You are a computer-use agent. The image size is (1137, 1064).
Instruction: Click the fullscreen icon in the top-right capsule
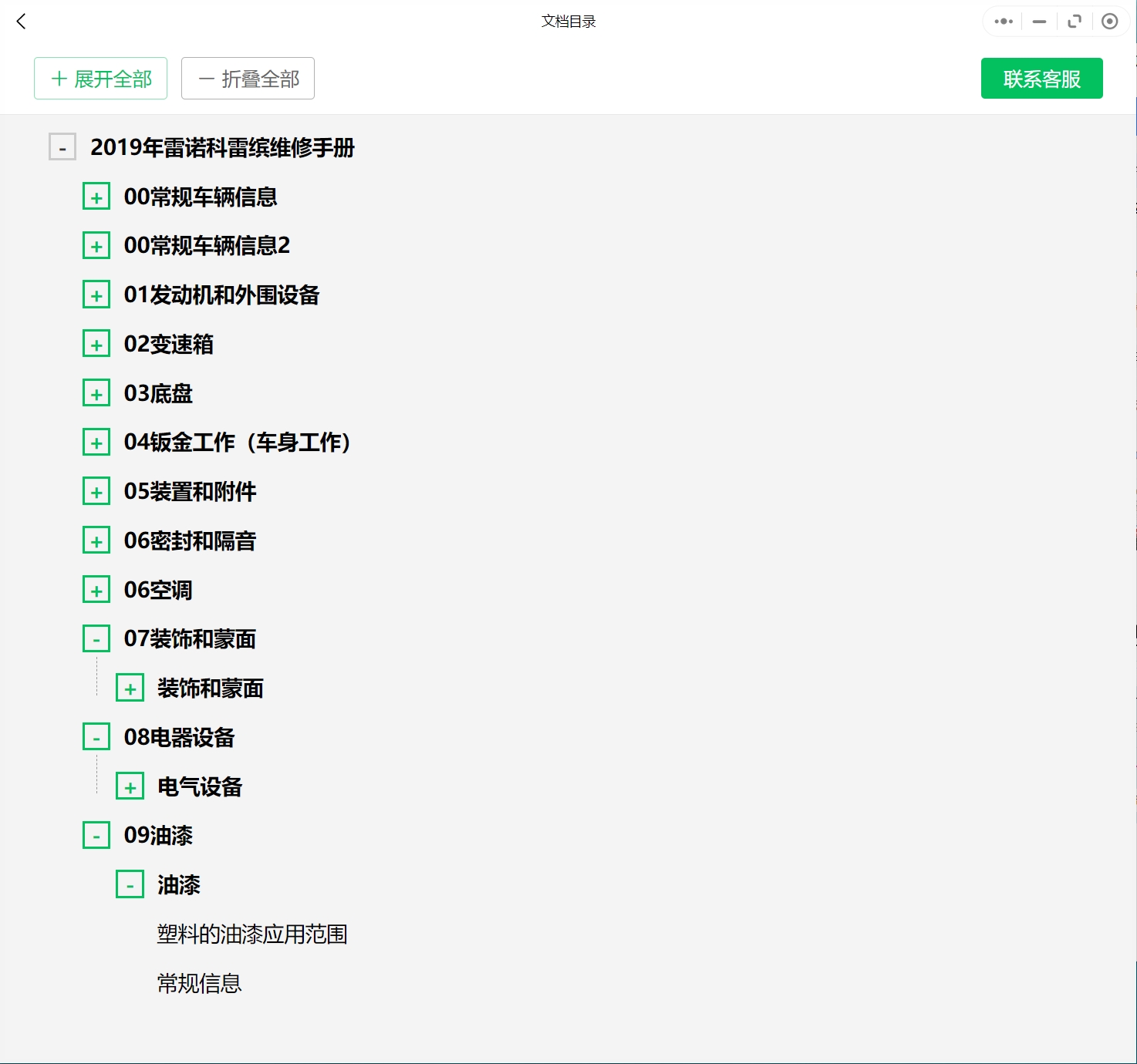[1075, 22]
